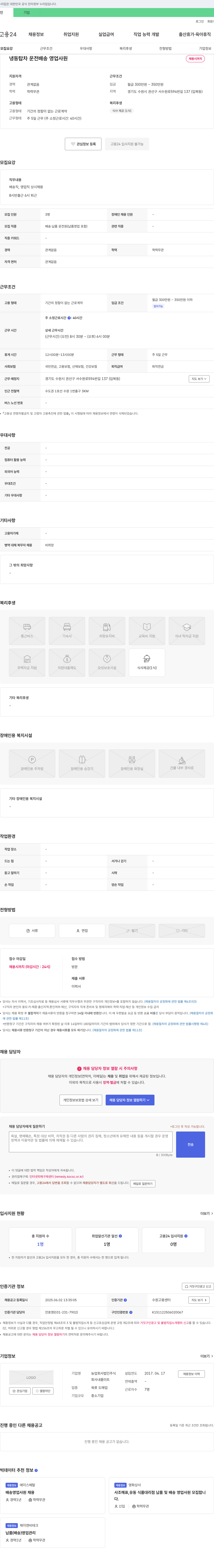The width and height of the screenshot is (214, 1568).
Task: Open the 채용정보 main menu
Action: [36, 34]
